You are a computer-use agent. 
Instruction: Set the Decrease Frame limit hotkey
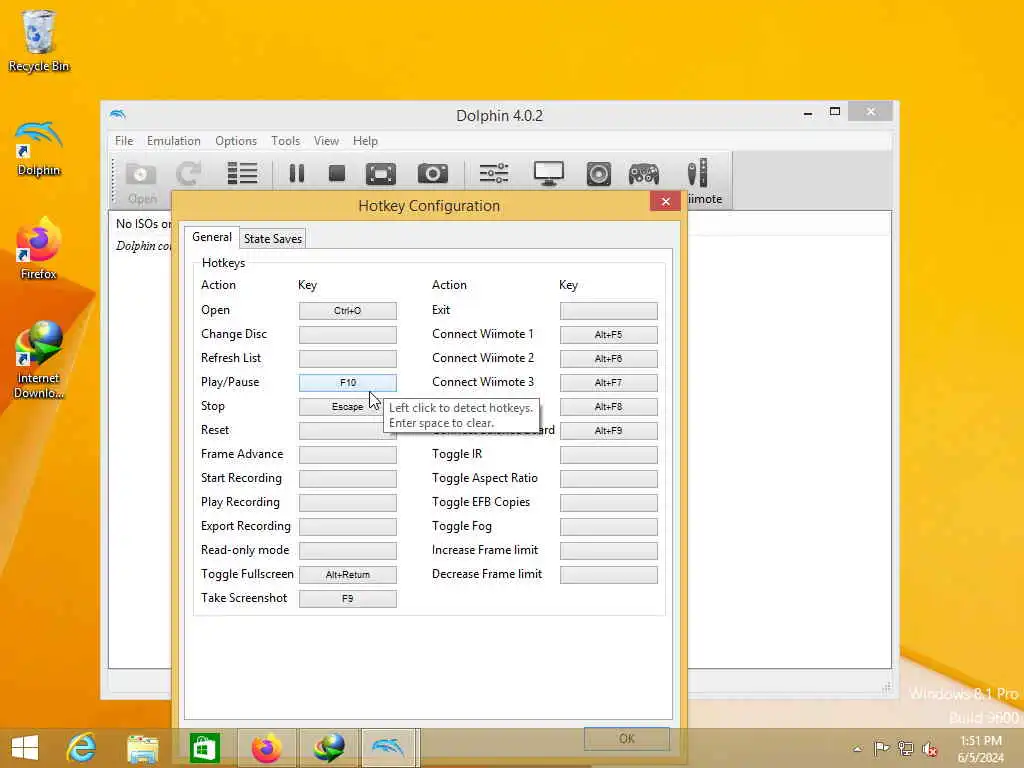pyautogui.click(x=609, y=575)
